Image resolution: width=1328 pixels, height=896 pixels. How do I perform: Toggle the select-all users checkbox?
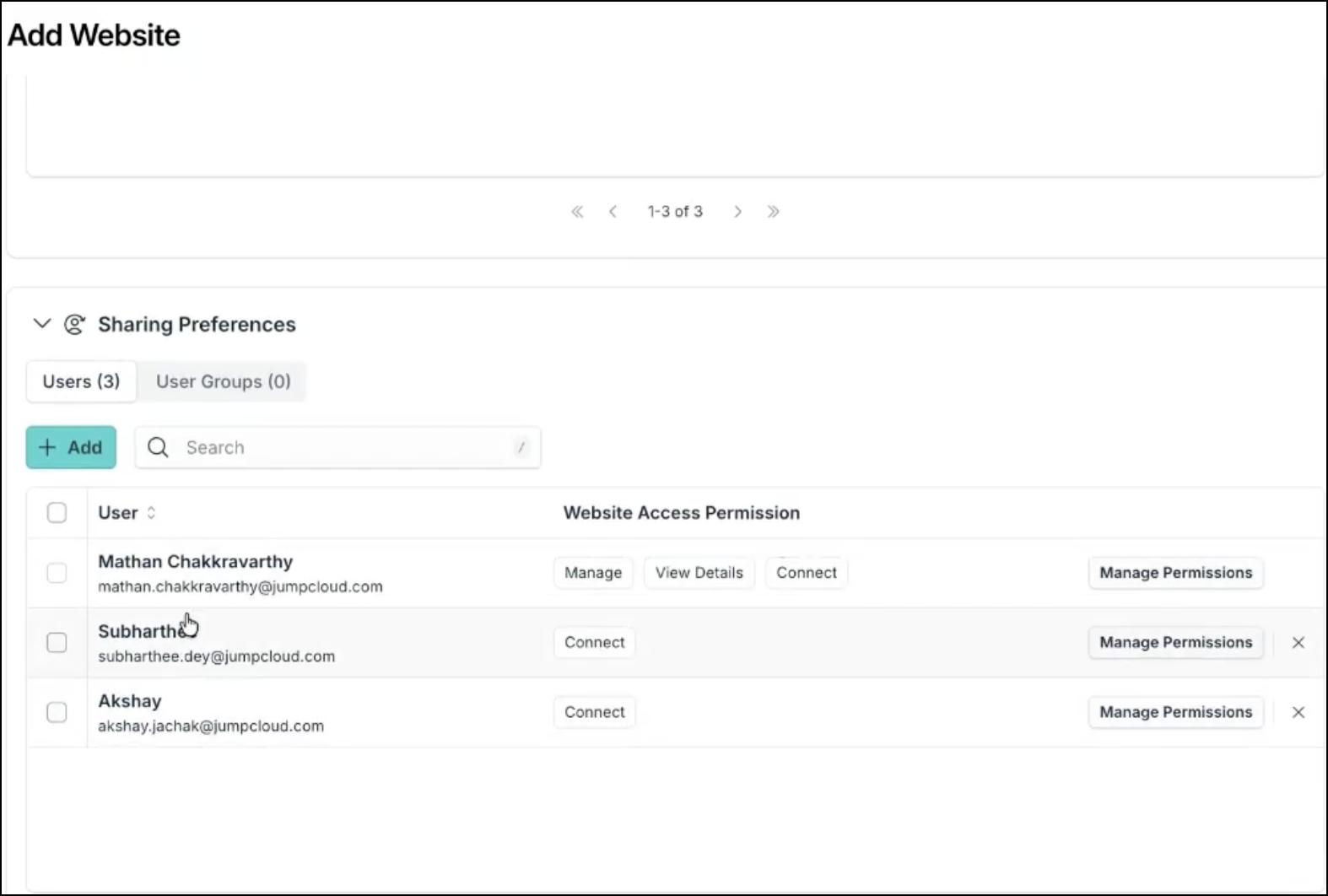[57, 513]
